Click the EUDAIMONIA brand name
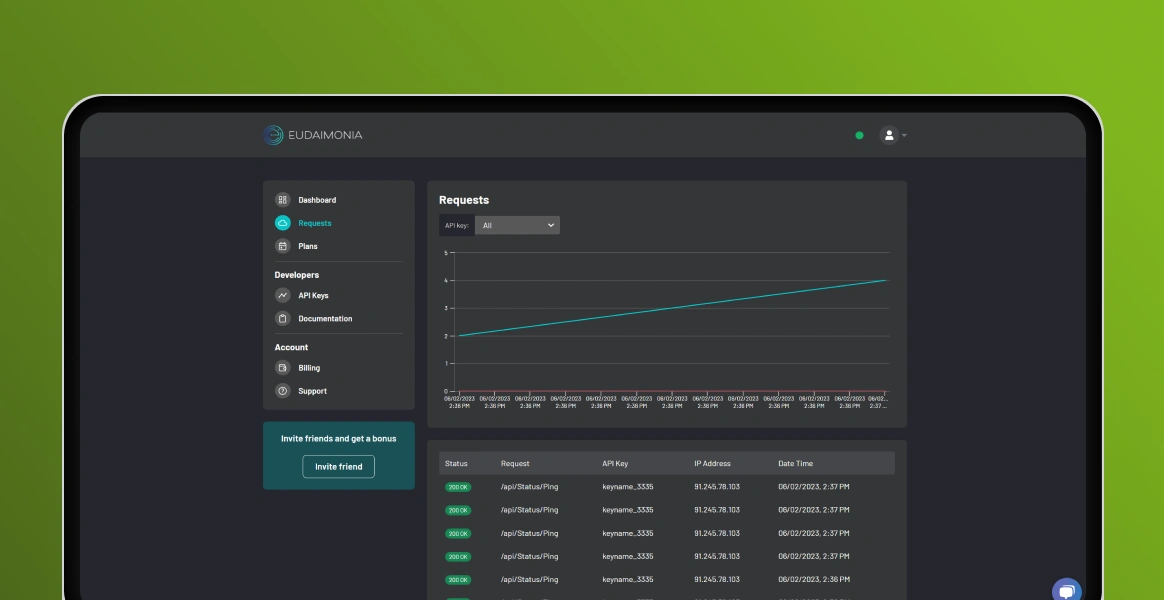Viewport: 1164px width, 600px height. coord(325,135)
